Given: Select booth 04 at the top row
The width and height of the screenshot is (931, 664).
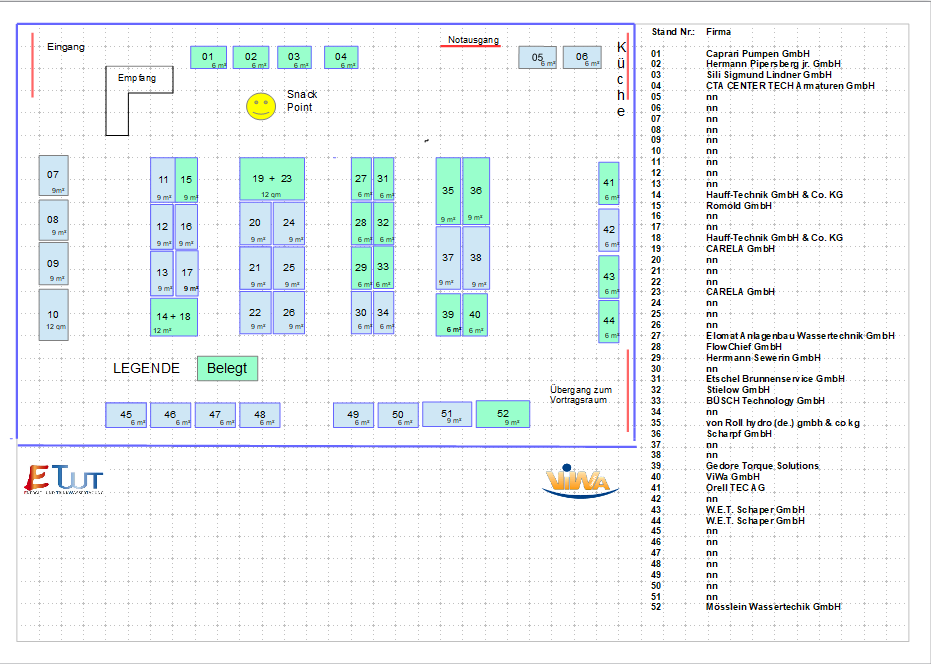Looking at the screenshot, I should coord(341,58).
